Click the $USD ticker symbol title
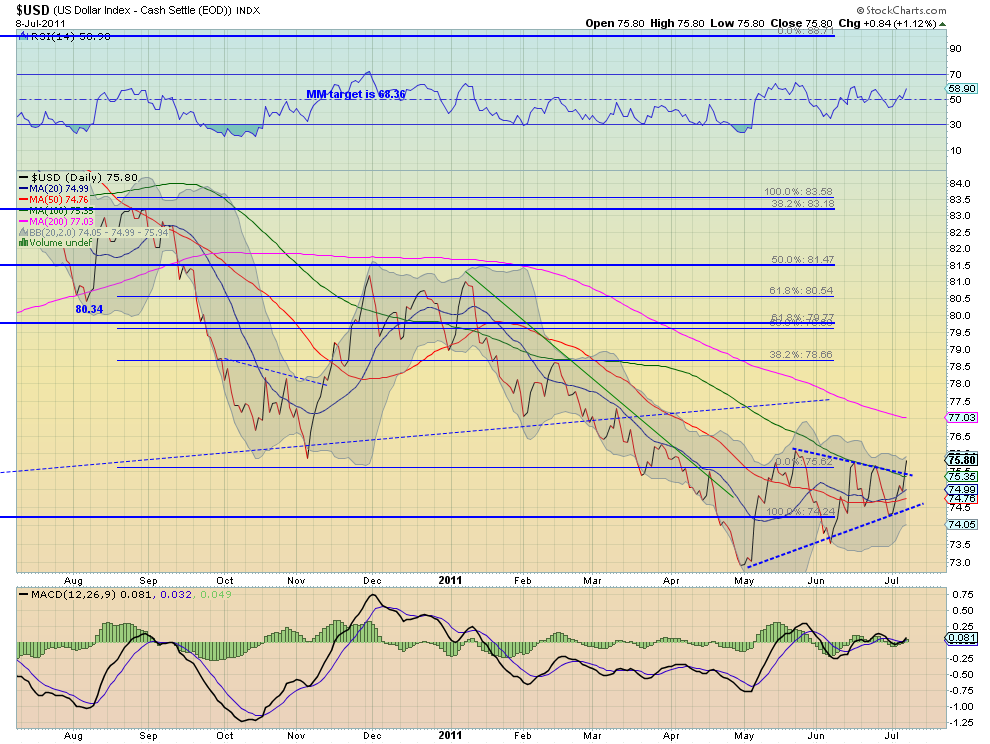 pyautogui.click(x=32, y=10)
